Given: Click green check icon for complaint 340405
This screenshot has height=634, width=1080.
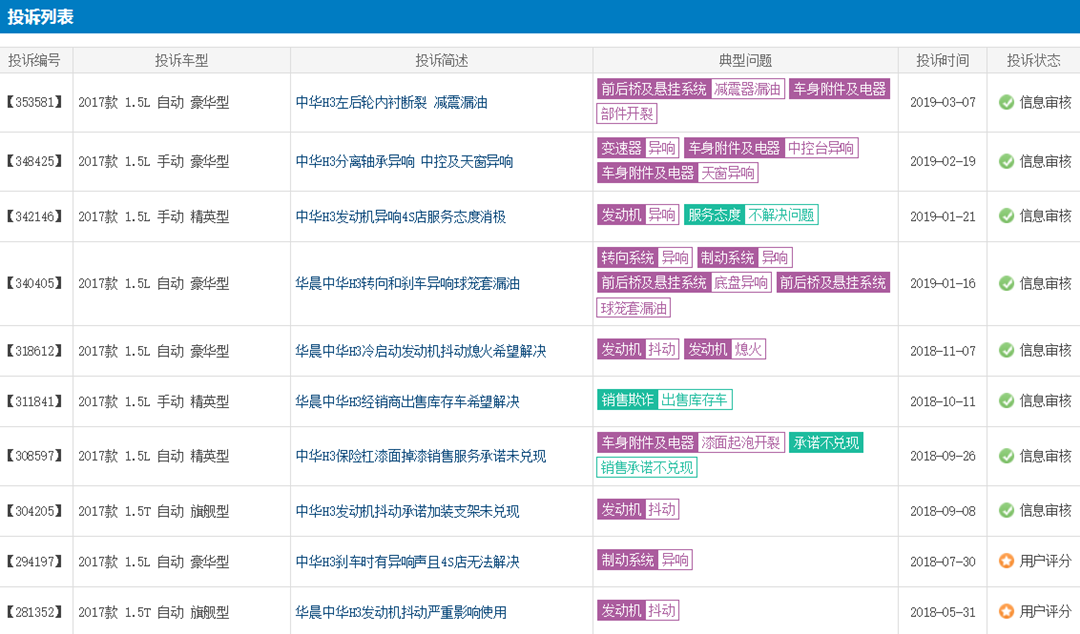Looking at the screenshot, I should pos(1006,283).
